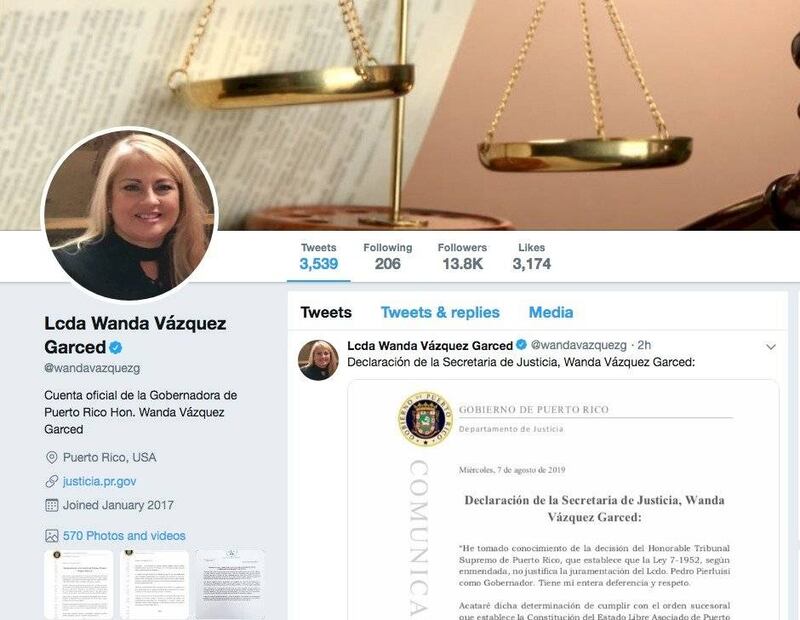
Task: Open the Gobierno de Puerto Rico document image
Action: click(x=563, y=500)
